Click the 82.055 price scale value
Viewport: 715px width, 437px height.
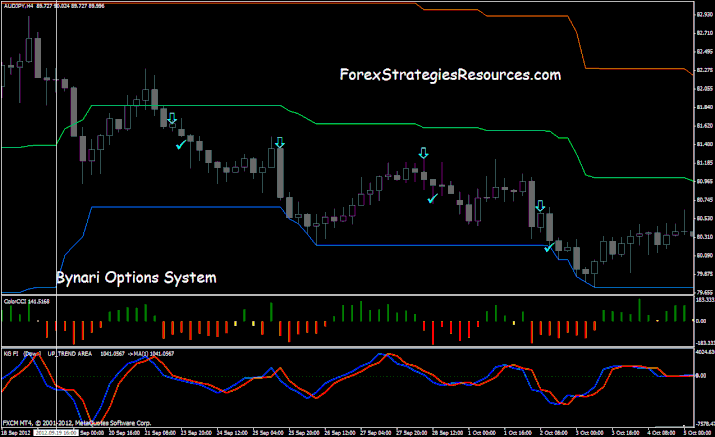[x=705, y=88]
